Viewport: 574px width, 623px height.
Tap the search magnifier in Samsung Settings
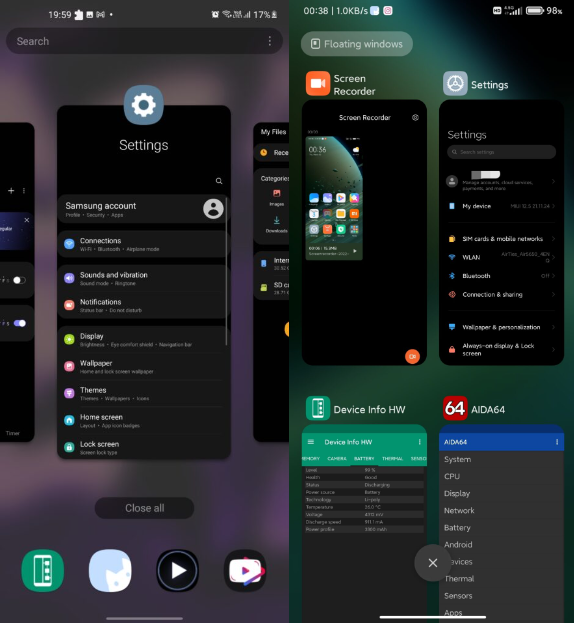(x=219, y=181)
